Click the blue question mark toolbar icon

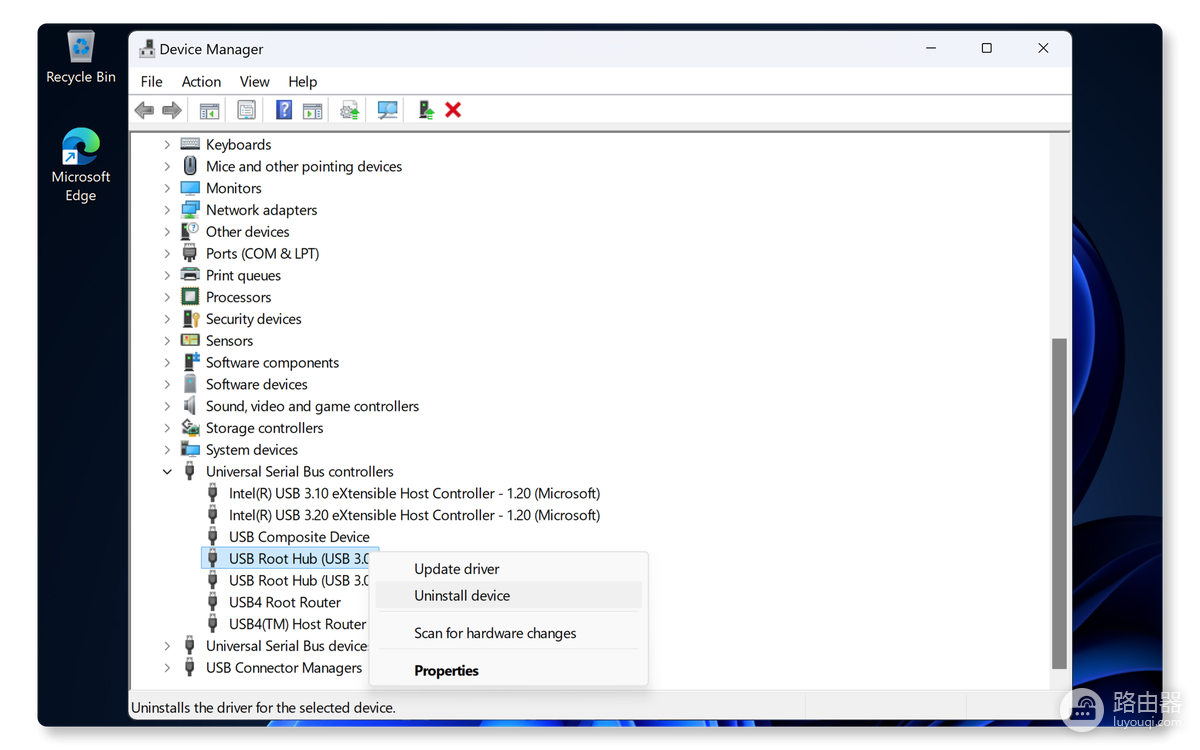(284, 110)
